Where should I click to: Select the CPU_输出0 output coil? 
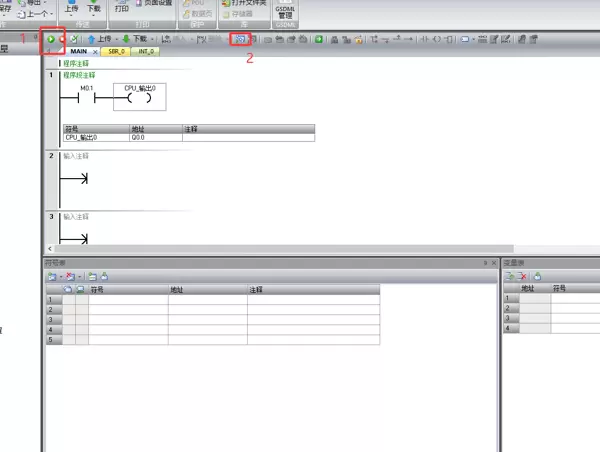140,98
